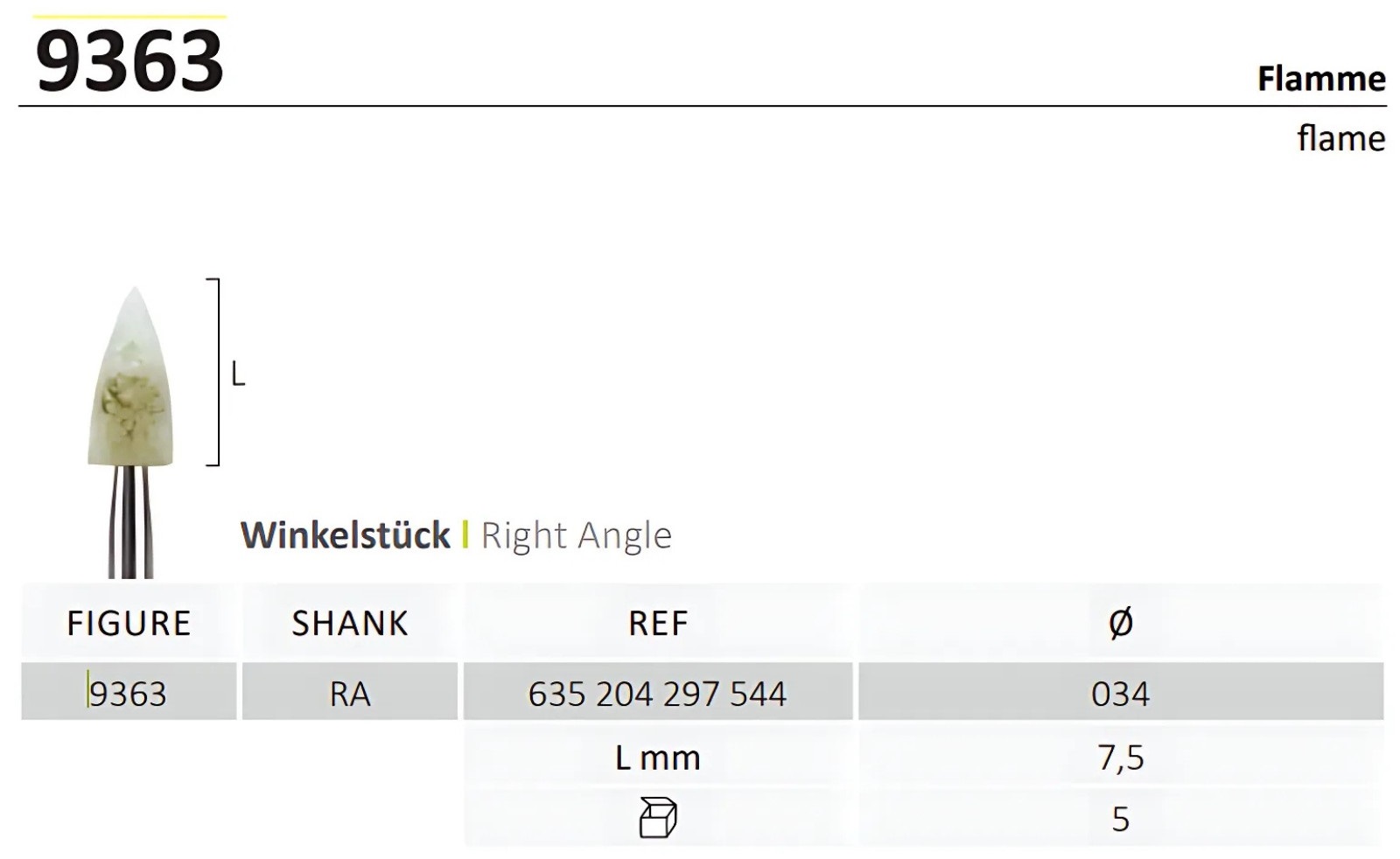
Task: Click the 034 diameter value
Action: pyautogui.click(x=1120, y=694)
